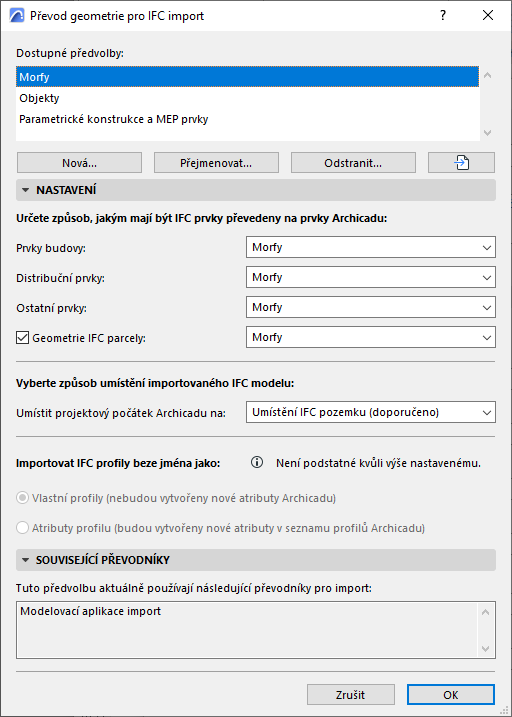Uncheck the Geometrie IFC parcely checkbox
The image size is (512, 717).
tap(22, 338)
